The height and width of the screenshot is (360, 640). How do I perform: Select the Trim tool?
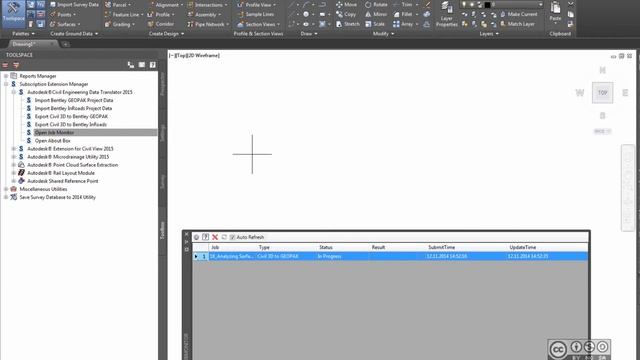[x=403, y=4]
